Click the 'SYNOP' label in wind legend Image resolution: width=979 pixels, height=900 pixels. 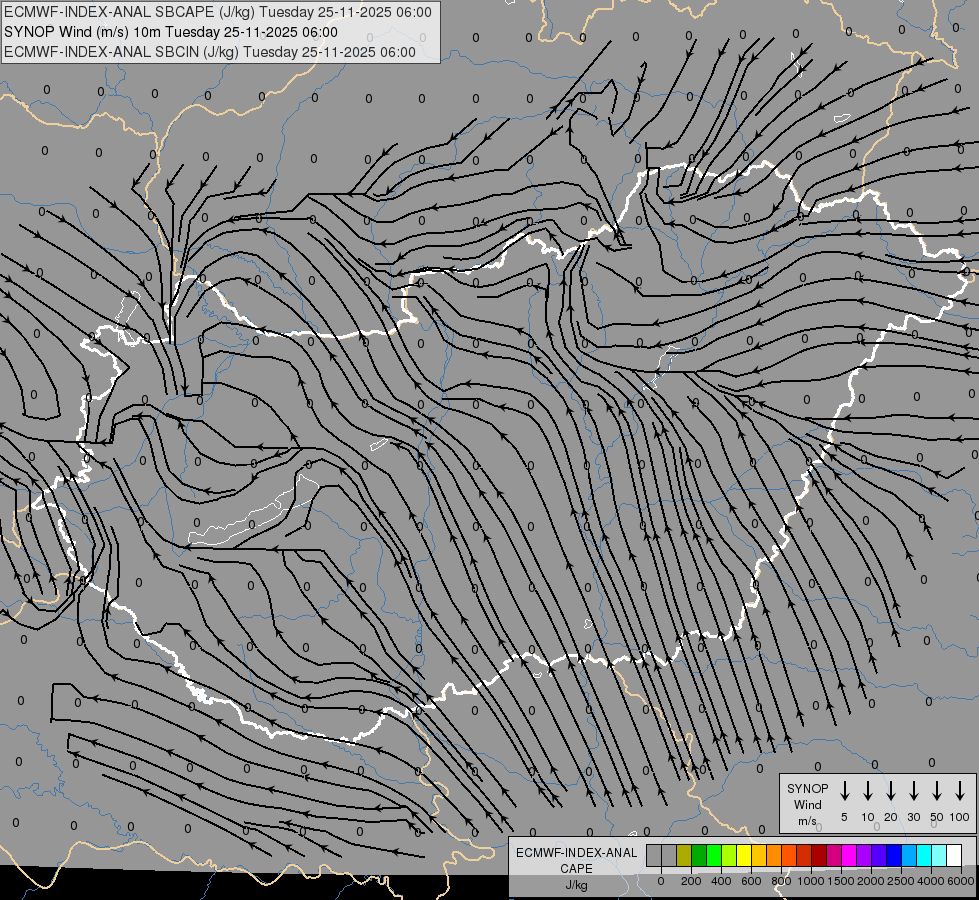(807, 788)
